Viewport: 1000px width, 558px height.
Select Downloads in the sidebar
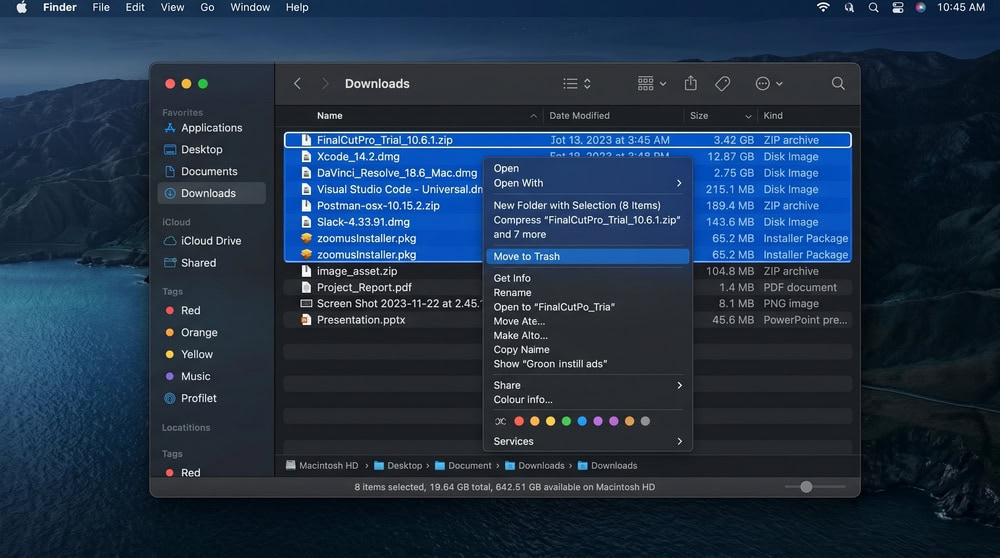pos(211,193)
